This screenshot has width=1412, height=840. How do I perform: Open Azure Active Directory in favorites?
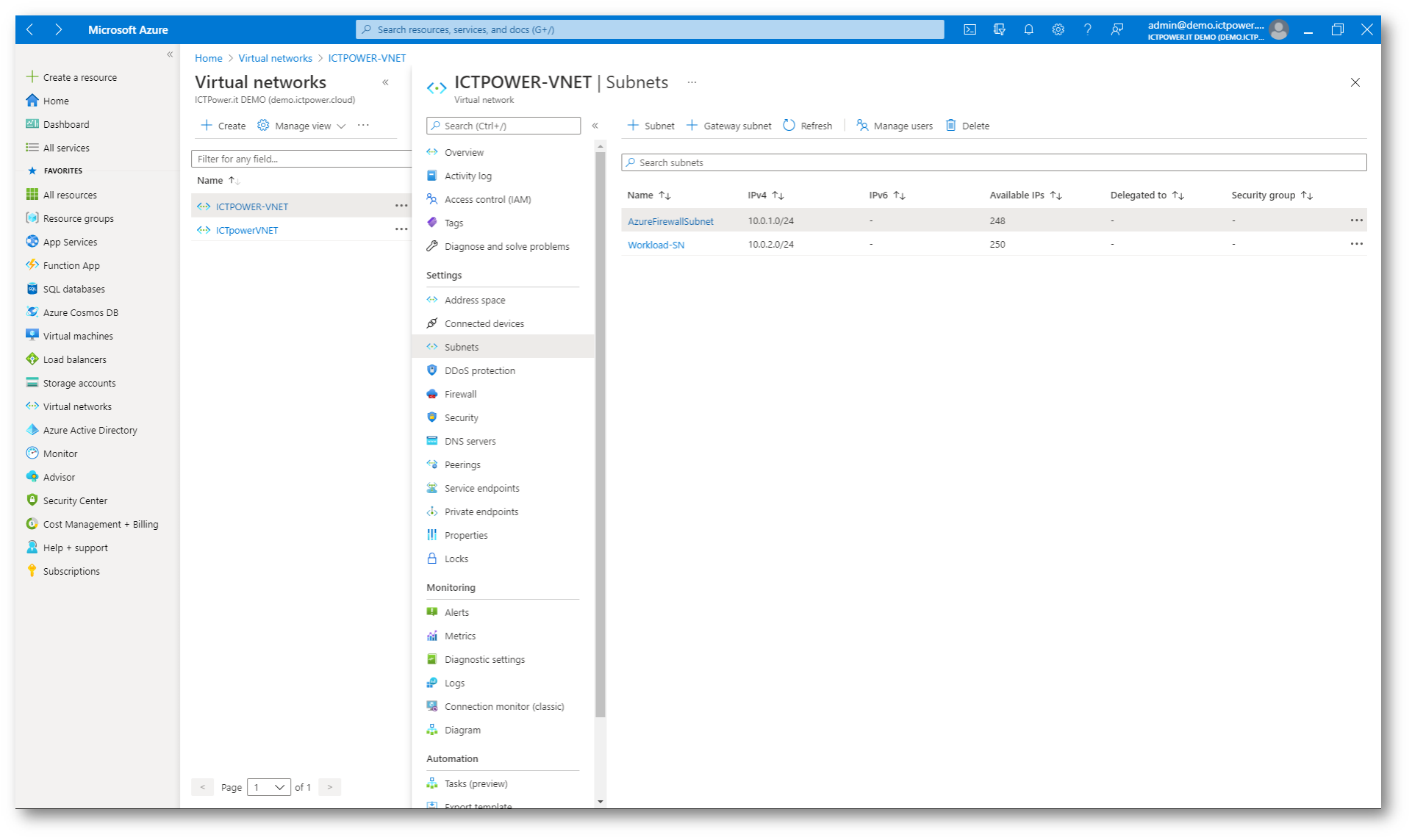[82, 430]
